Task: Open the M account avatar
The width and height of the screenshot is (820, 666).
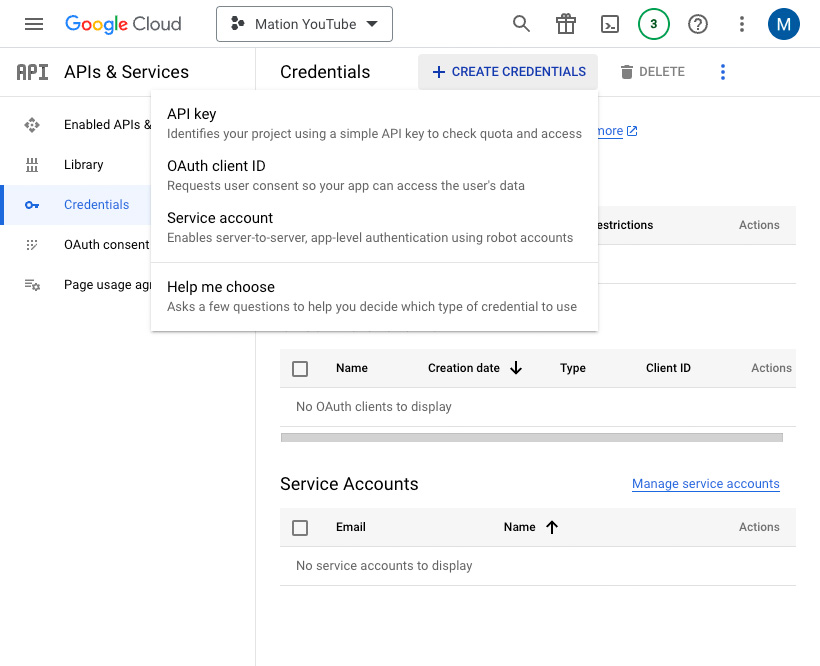Action: tap(783, 24)
